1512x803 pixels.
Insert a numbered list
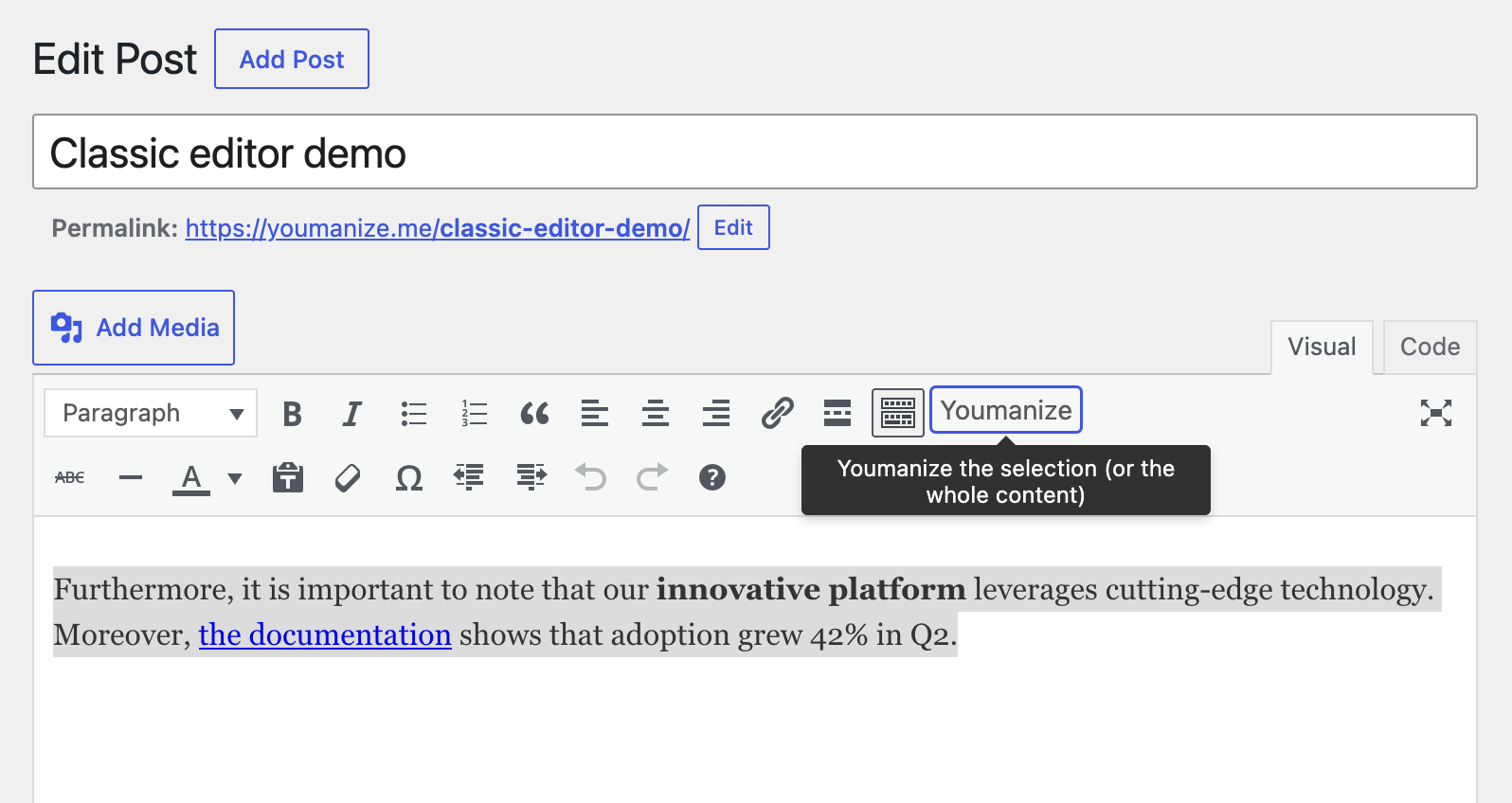coord(474,413)
